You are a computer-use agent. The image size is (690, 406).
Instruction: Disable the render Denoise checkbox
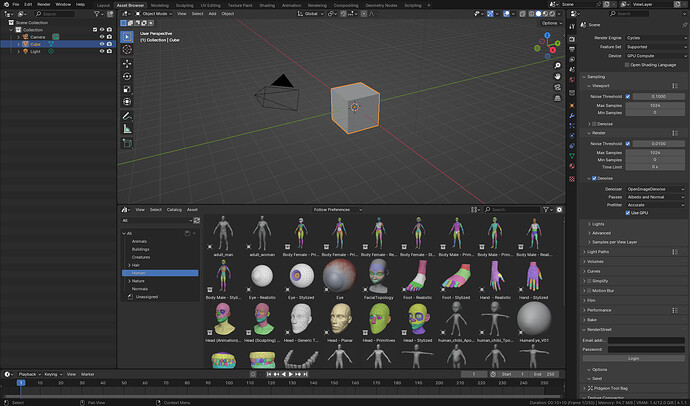tap(594, 178)
